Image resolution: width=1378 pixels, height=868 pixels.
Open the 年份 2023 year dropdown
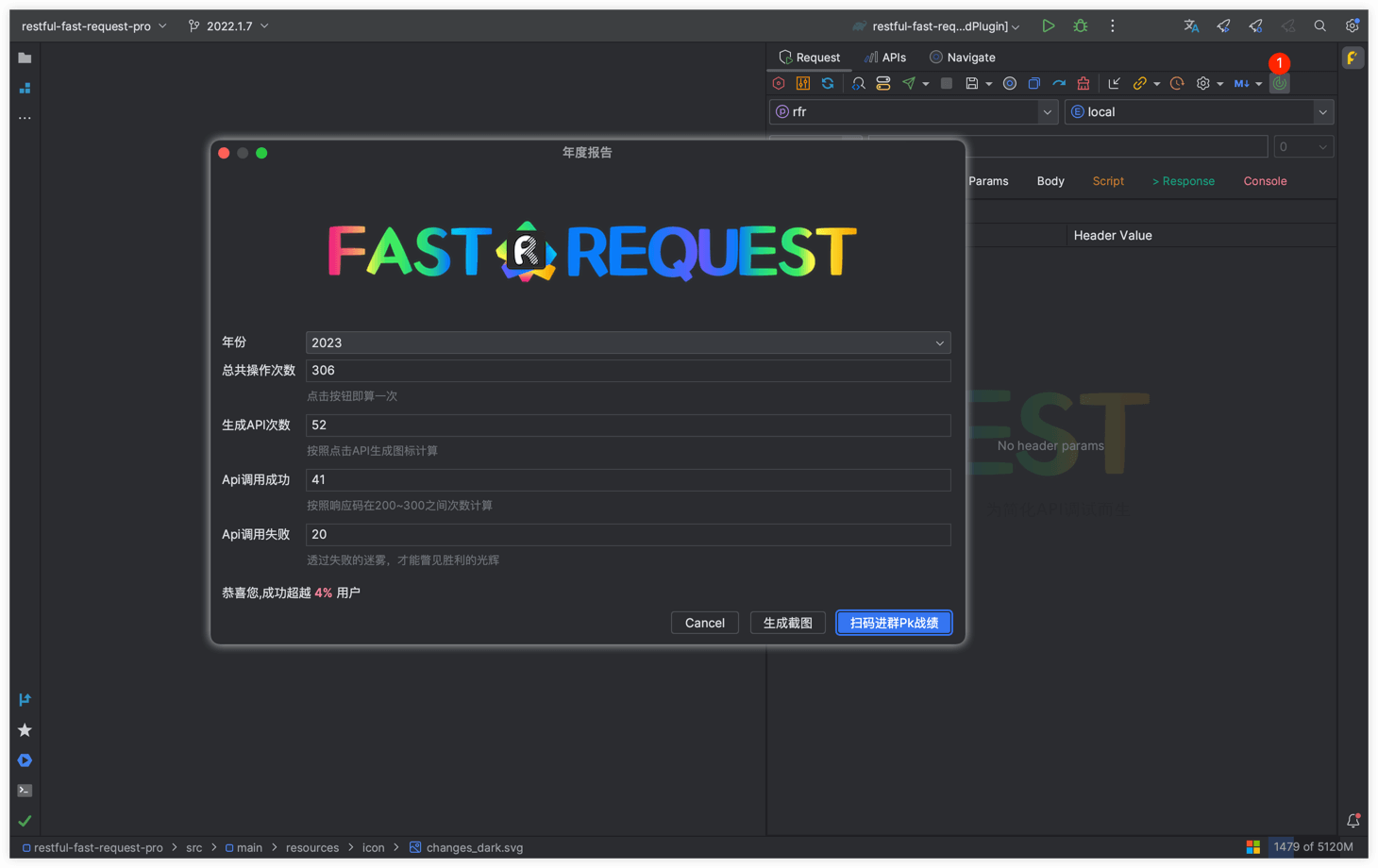(x=628, y=342)
